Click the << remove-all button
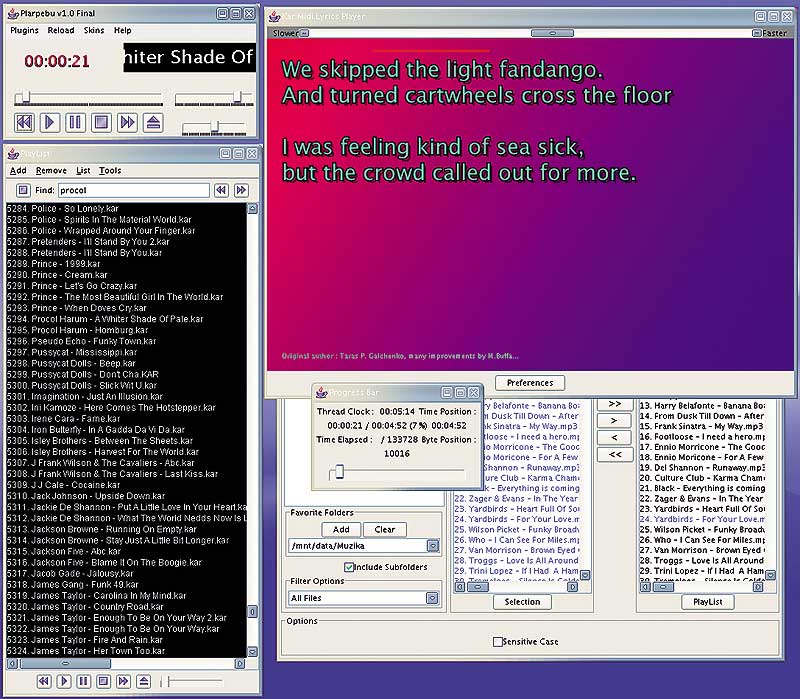The height and width of the screenshot is (699, 800). click(x=615, y=454)
